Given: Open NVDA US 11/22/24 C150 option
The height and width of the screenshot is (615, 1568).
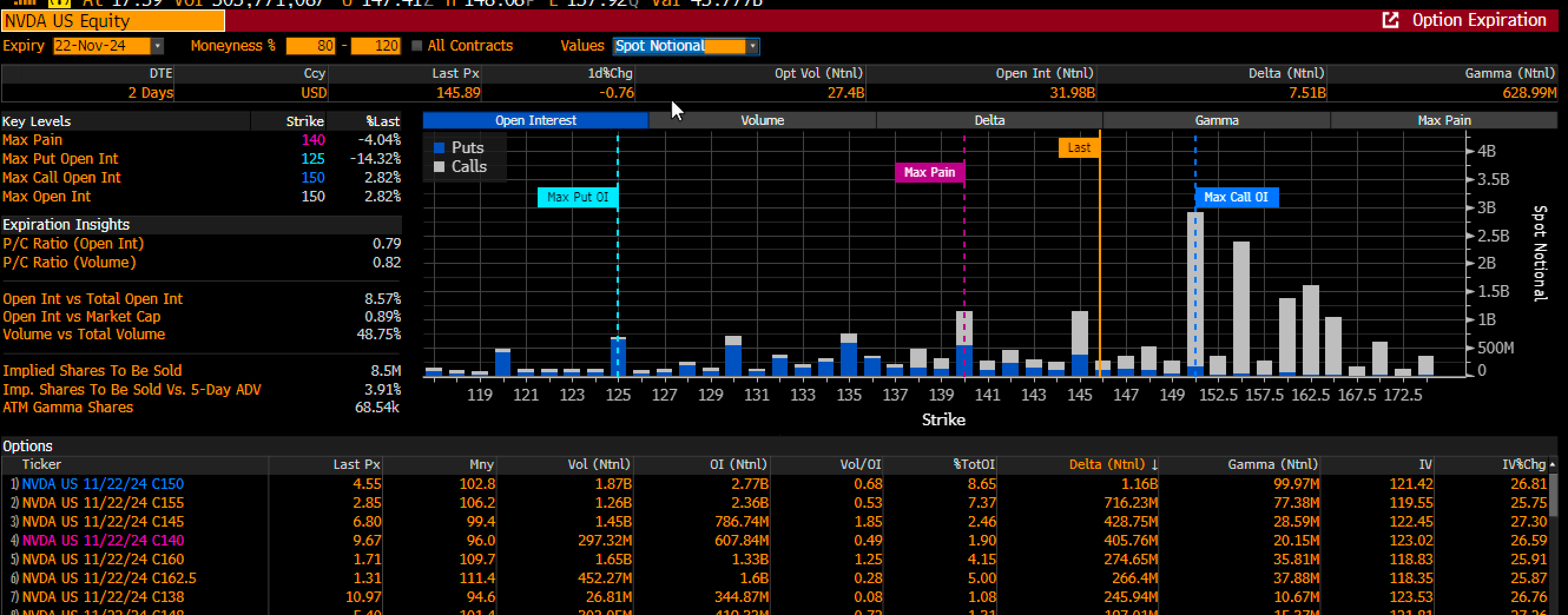Looking at the screenshot, I should click(103, 484).
